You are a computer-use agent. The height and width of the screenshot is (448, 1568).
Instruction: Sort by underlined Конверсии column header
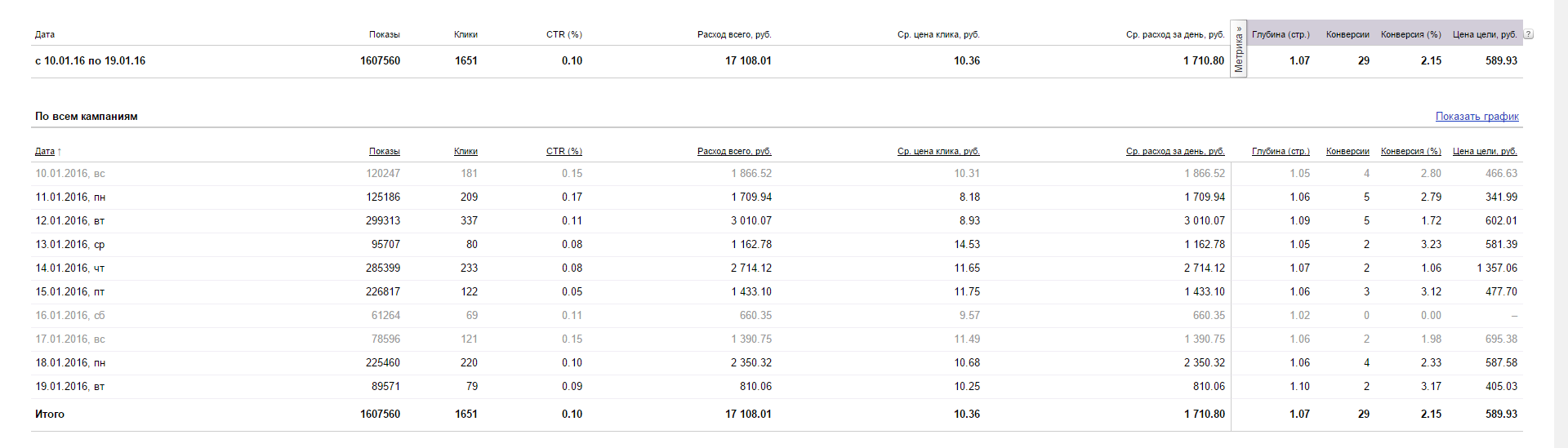[x=1347, y=152]
